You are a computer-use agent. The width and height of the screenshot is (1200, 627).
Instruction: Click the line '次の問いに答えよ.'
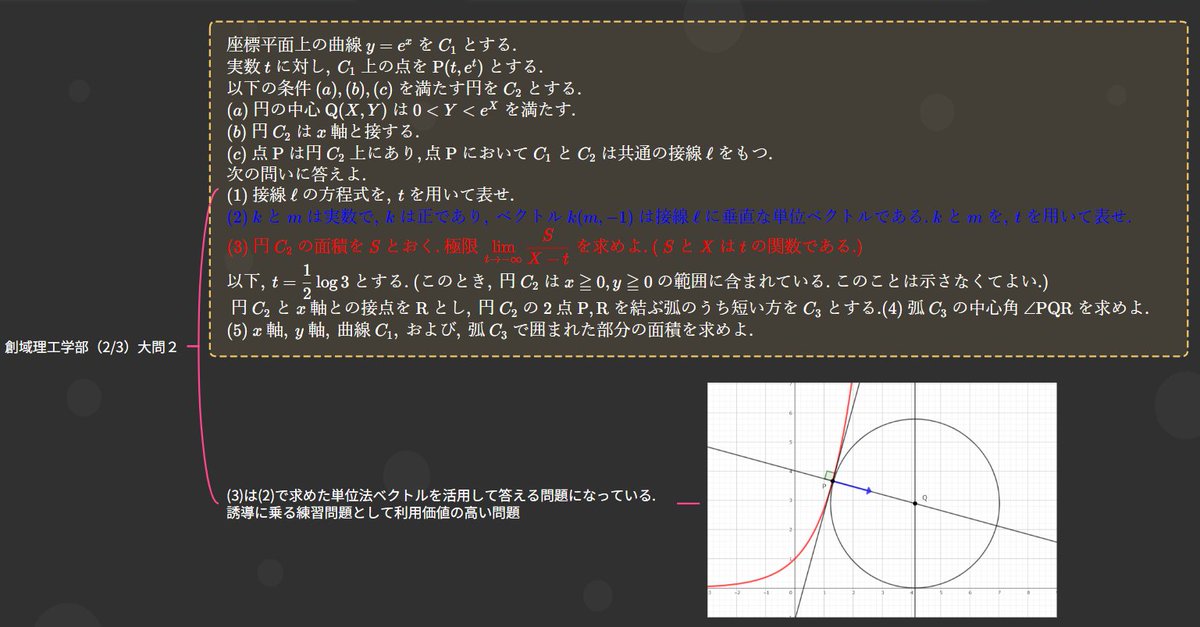pos(291,173)
